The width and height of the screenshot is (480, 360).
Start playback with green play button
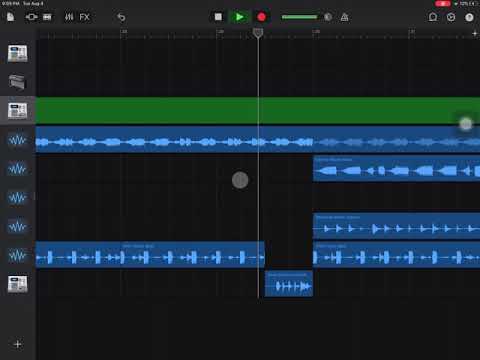click(239, 17)
